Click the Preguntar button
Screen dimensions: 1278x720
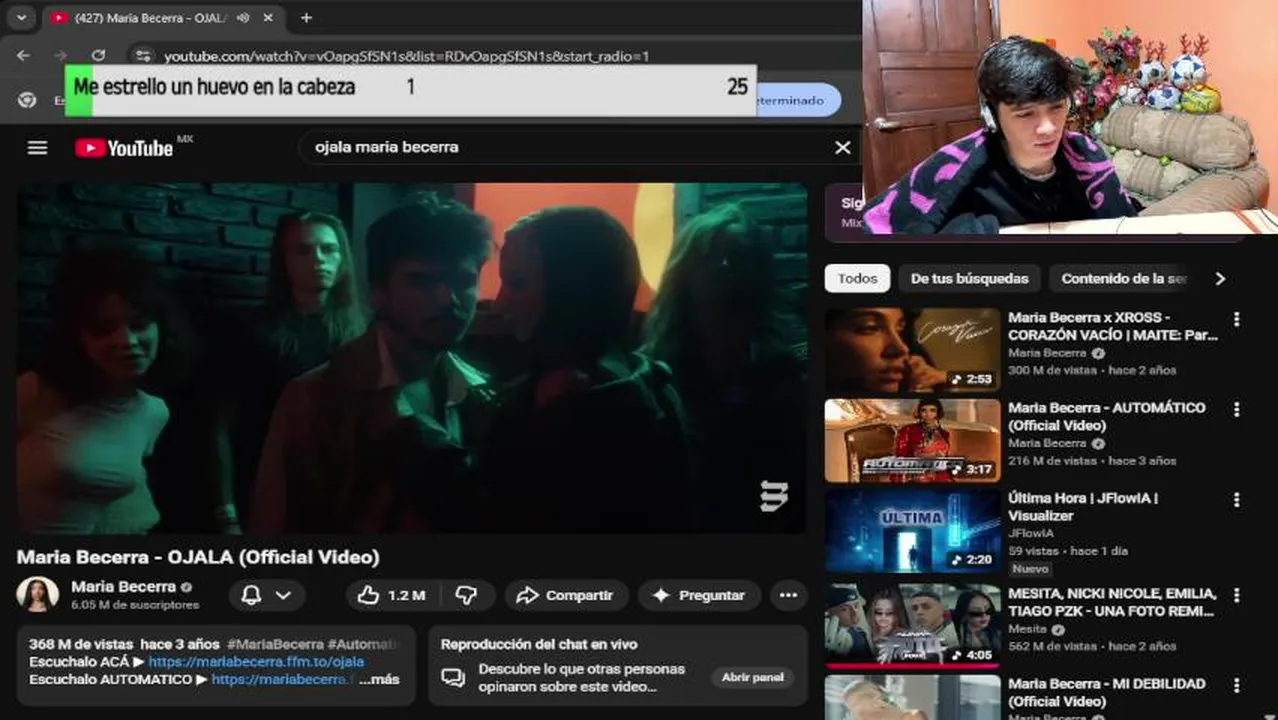click(x=699, y=595)
